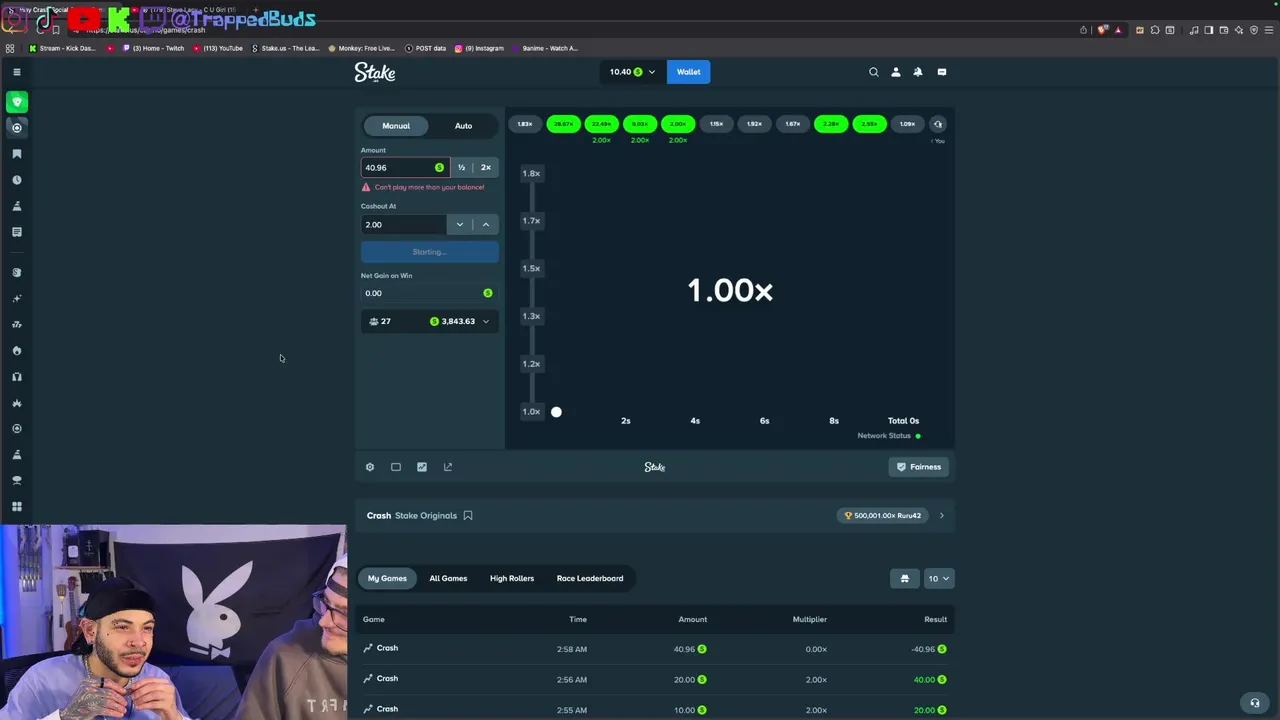The image size is (1280, 720).
Task: Decrease Cashout At with down arrow
Action: pyautogui.click(x=460, y=225)
